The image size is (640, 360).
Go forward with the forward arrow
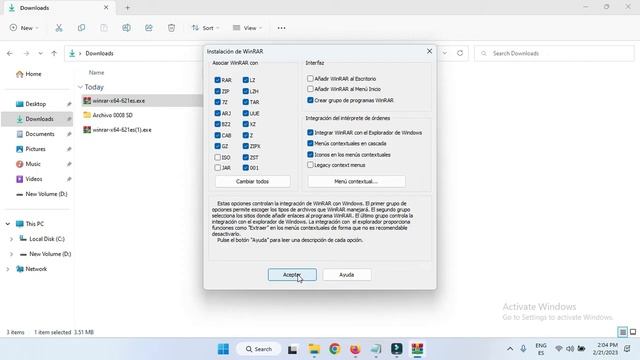(27, 53)
